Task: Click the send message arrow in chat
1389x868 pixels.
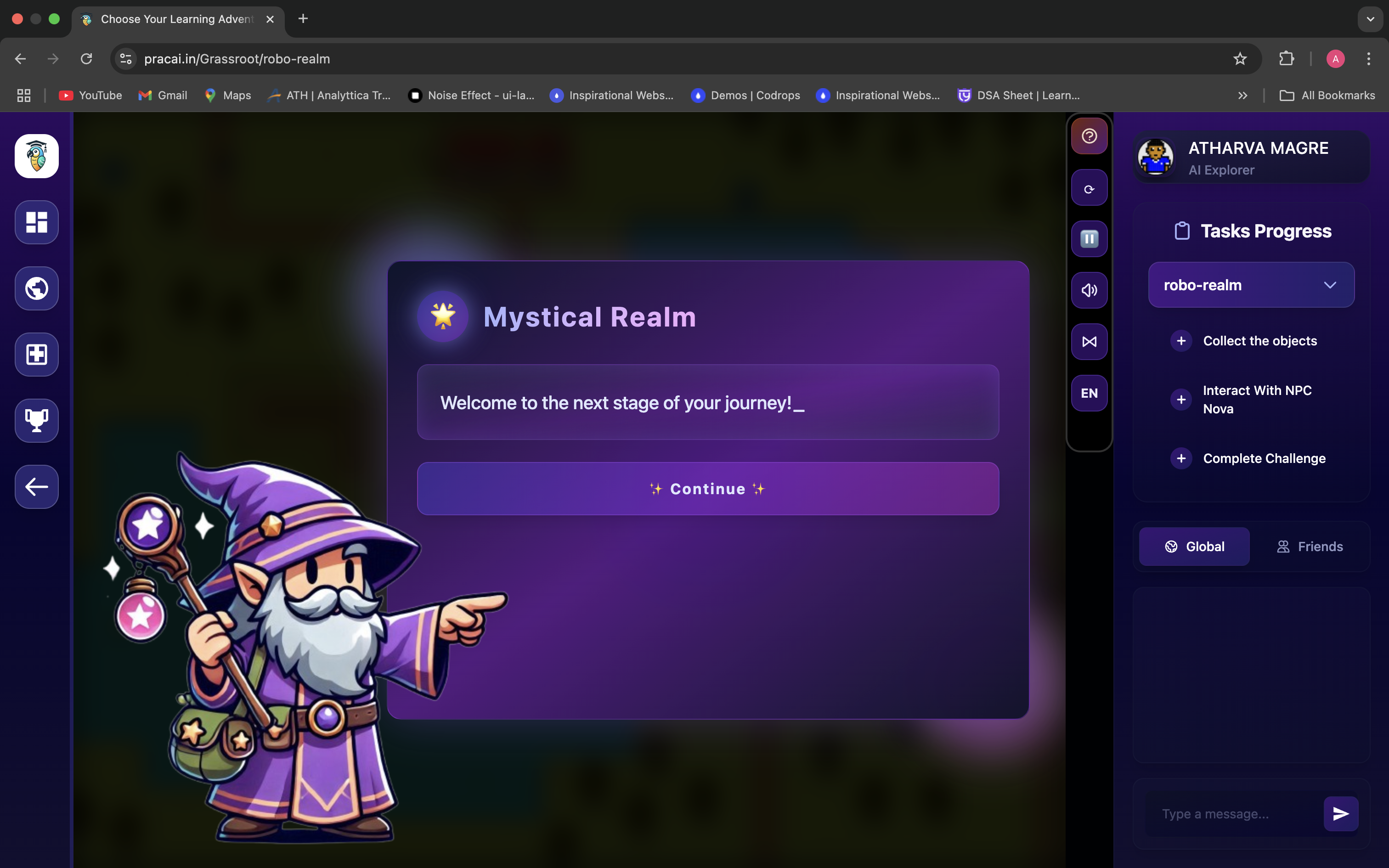Action: pyautogui.click(x=1340, y=813)
